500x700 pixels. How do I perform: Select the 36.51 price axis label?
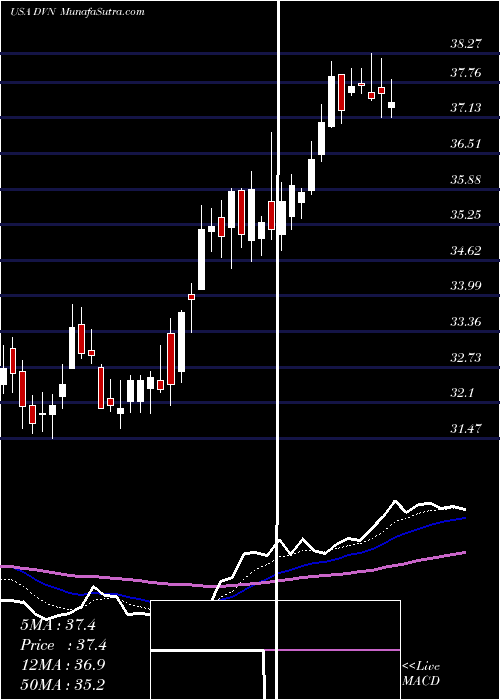466,144
